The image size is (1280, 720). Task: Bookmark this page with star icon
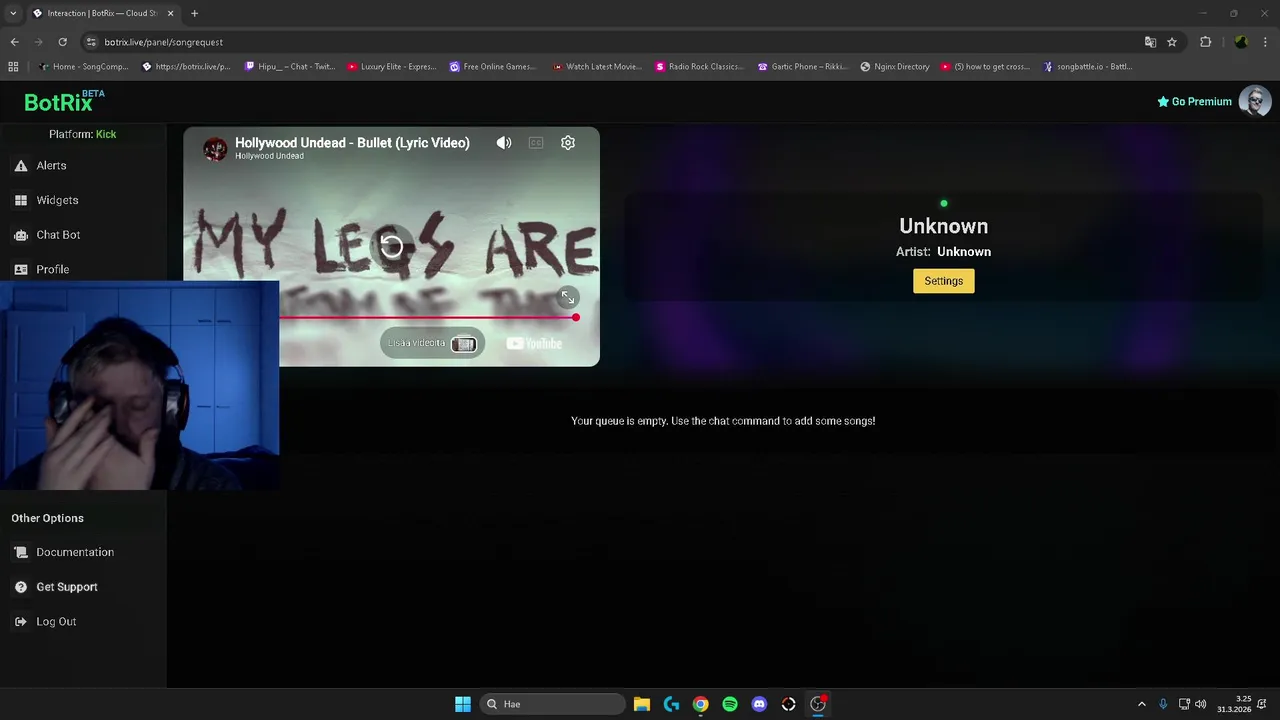pyautogui.click(x=1172, y=42)
